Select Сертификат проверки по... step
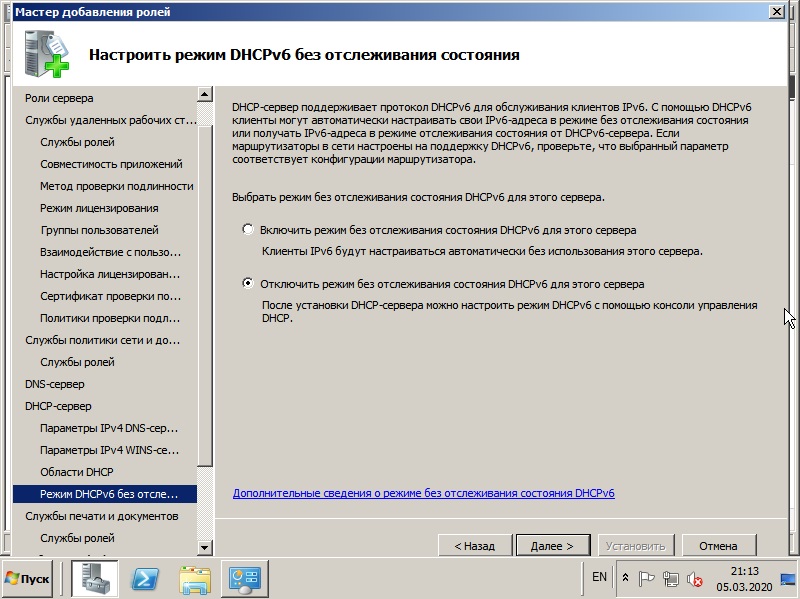Screen dimensions: 800x599 point(111,295)
